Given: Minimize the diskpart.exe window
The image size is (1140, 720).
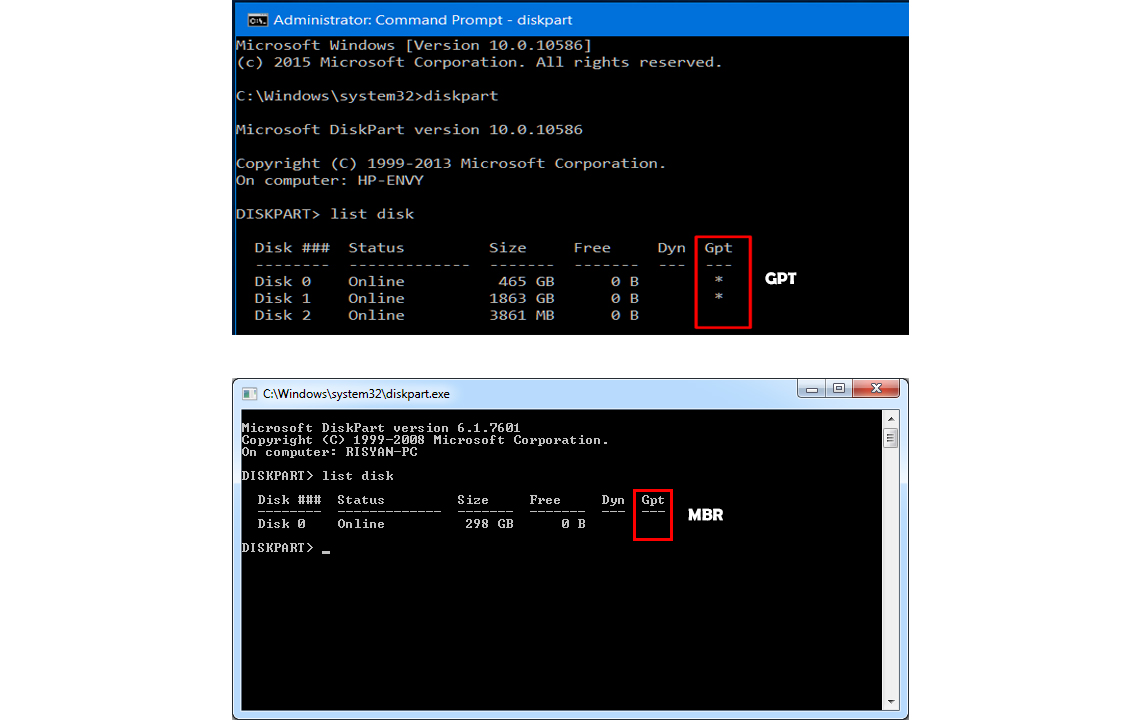Looking at the screenshot, I should coord(812,389).
